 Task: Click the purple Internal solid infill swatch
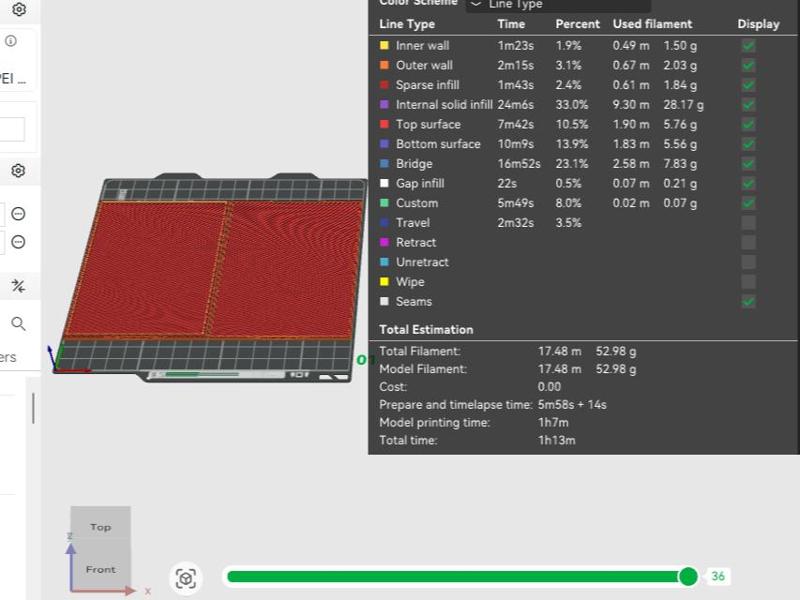click(384, 105)
